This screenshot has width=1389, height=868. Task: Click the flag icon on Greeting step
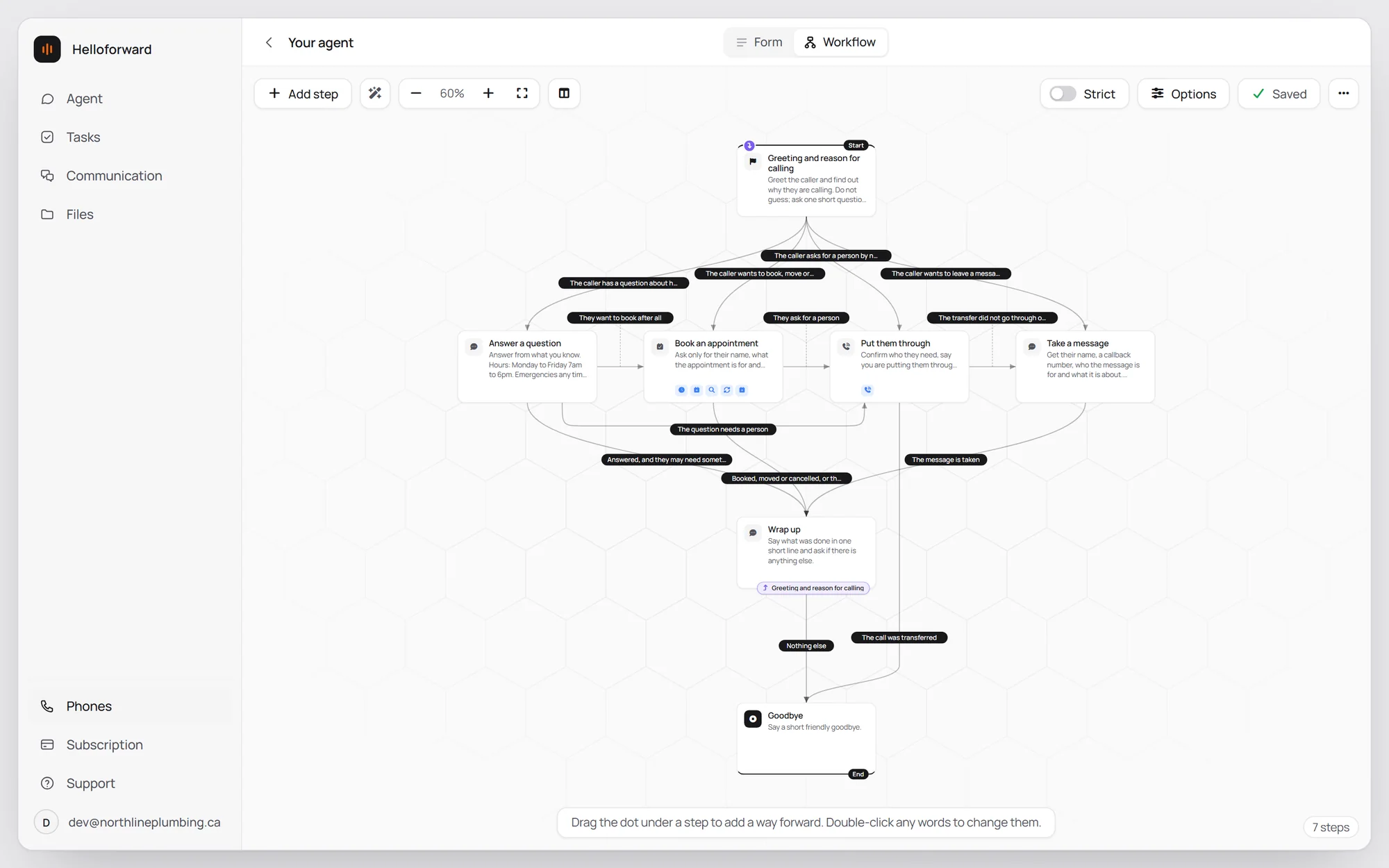753,161
